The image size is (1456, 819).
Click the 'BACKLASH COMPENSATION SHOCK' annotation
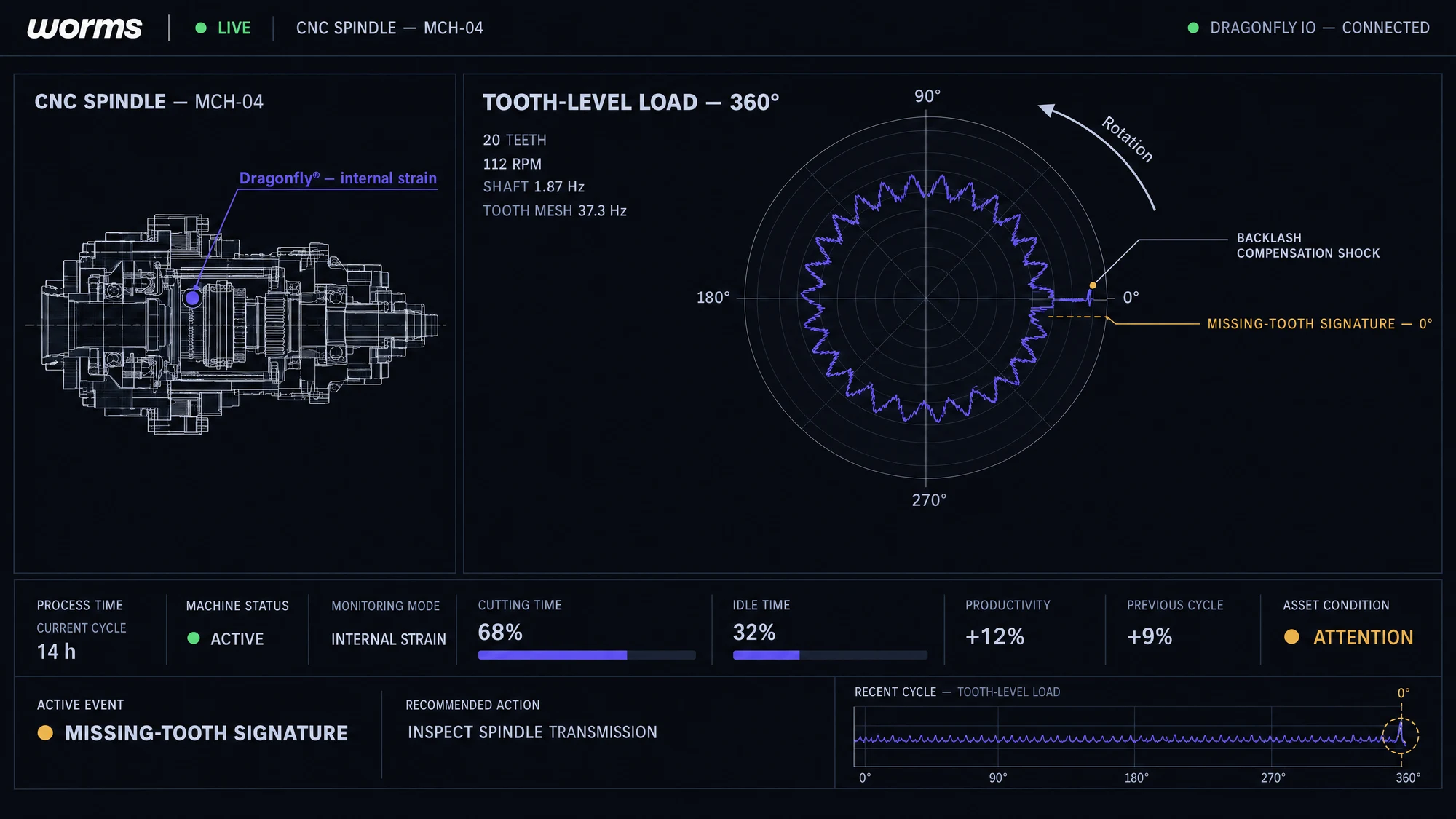coord(1308,245)
